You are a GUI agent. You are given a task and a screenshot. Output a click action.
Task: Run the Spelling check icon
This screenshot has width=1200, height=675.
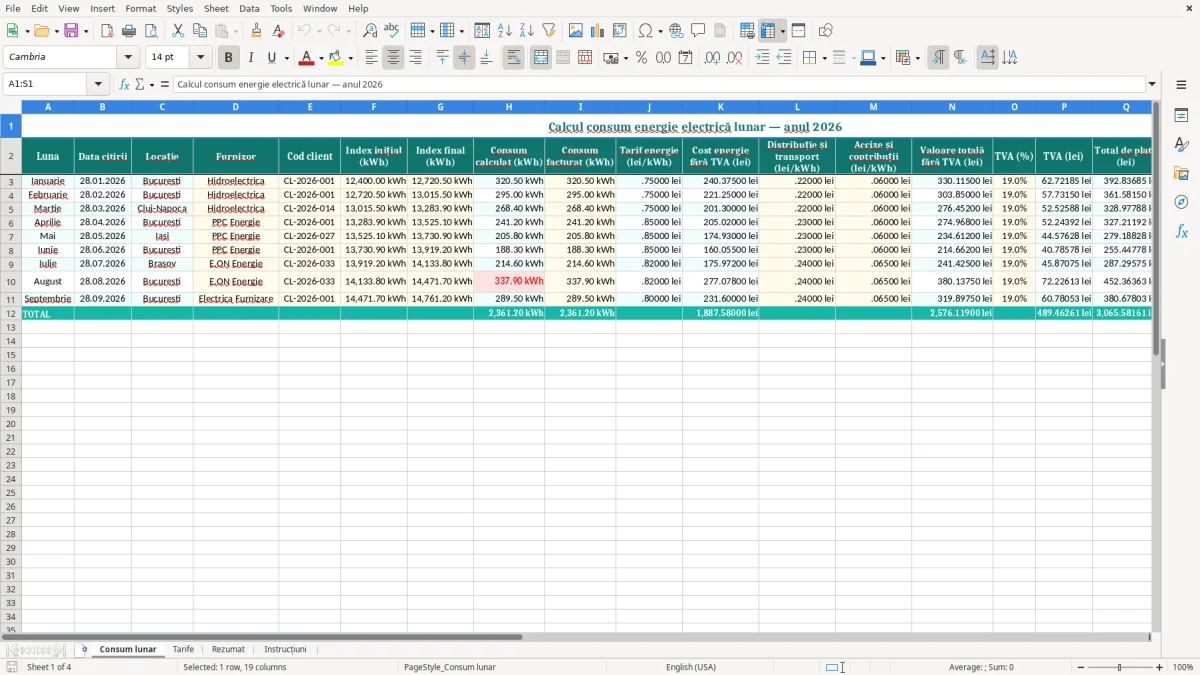pos(392,31)
